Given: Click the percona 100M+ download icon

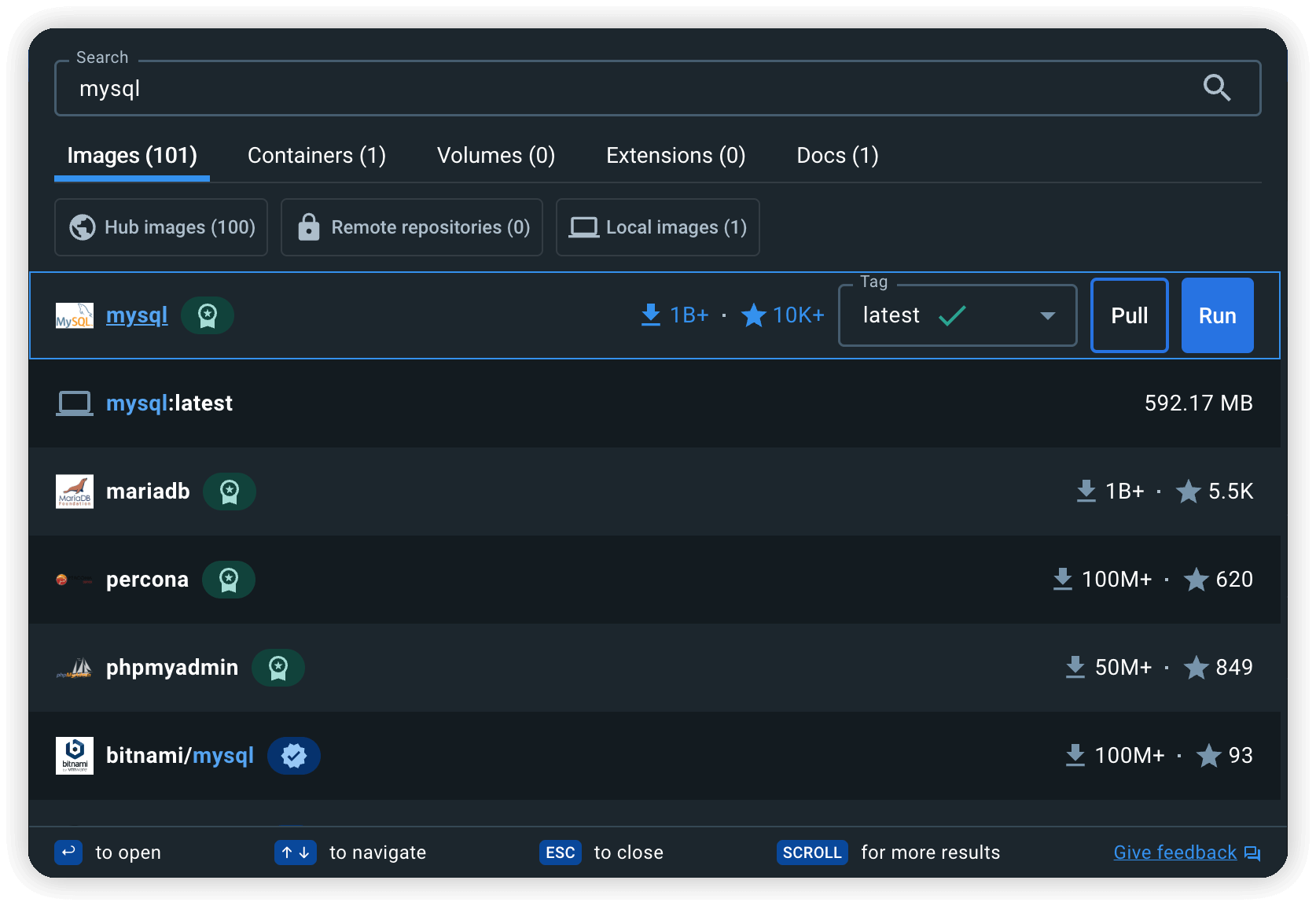Looking at the screenshot, I should coord(1063,579).
